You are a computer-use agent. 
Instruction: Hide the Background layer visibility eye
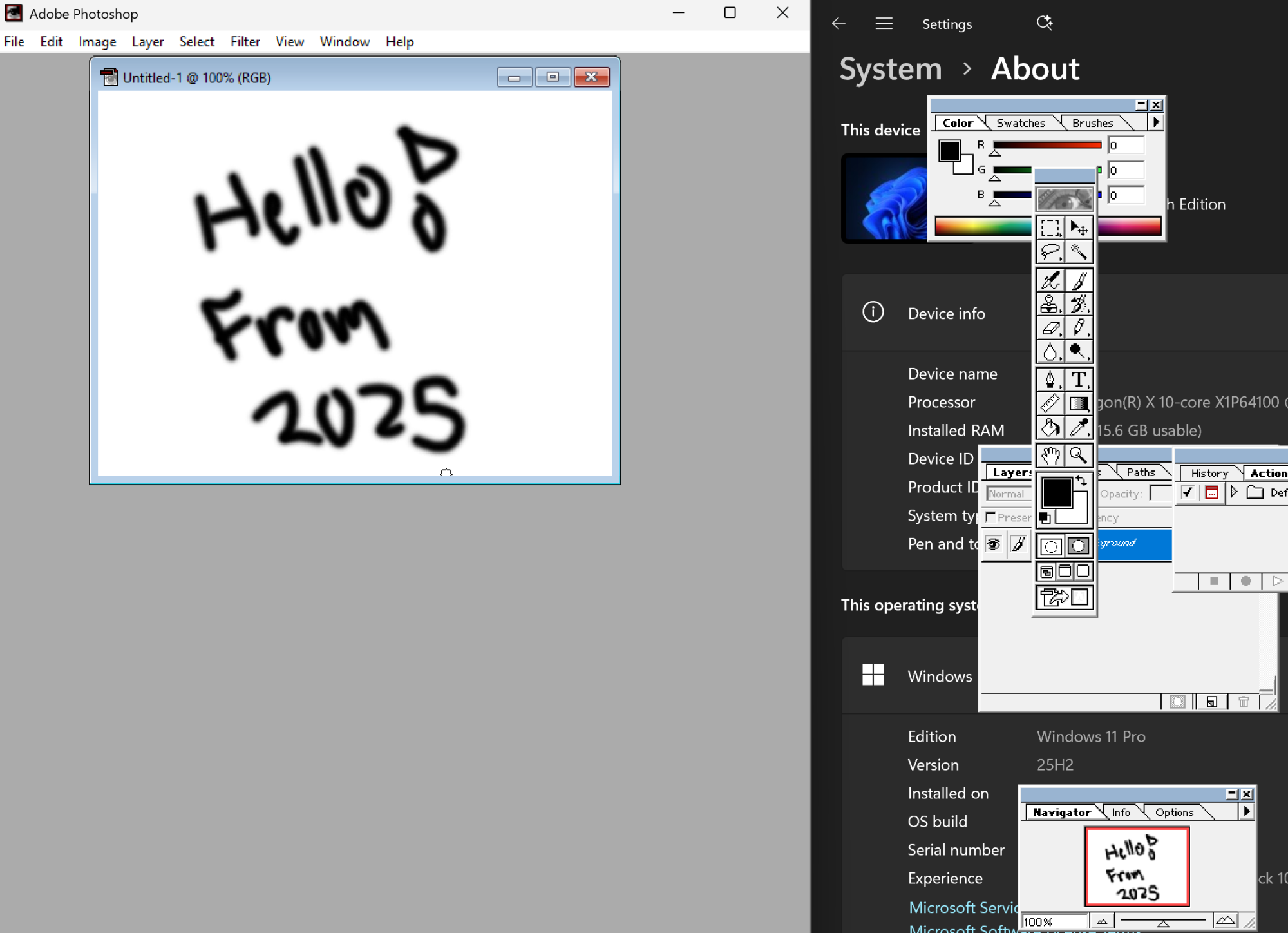994,544
